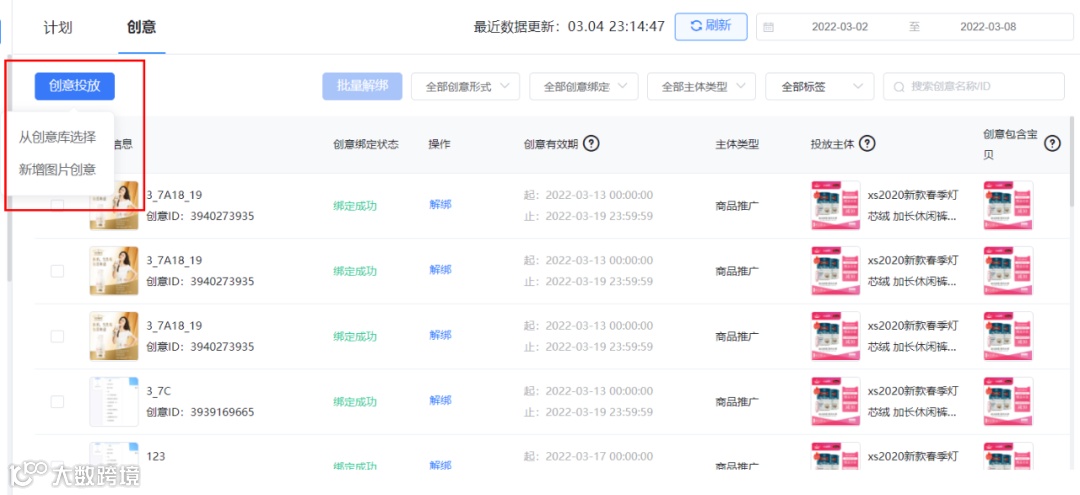
Task: Tick the checkbox for the 3_7C row
Action: click(57, 401)
